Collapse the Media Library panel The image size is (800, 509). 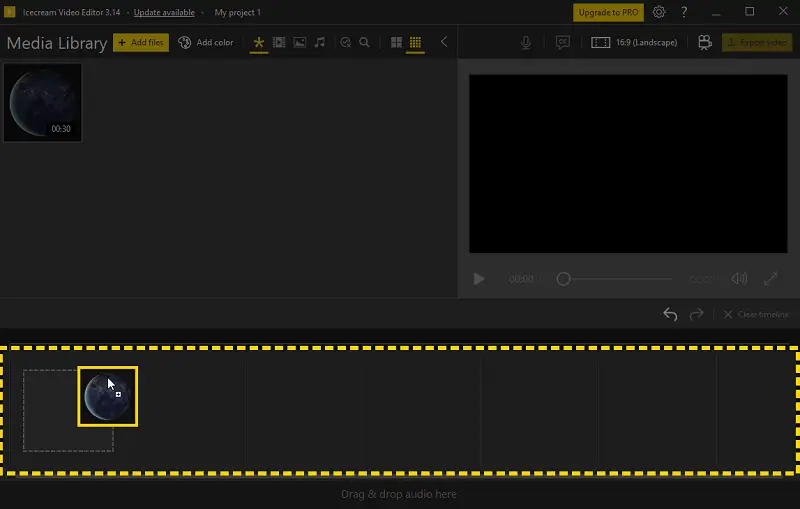(444, 42)
